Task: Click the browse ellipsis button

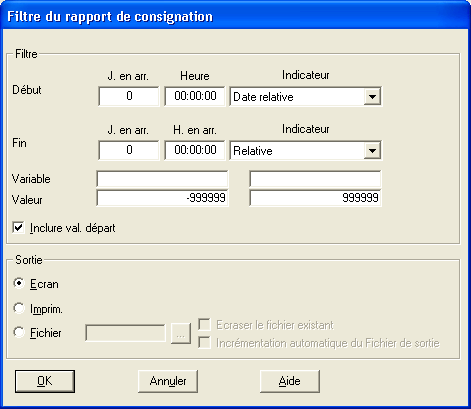Action: [x=181, y=333]
